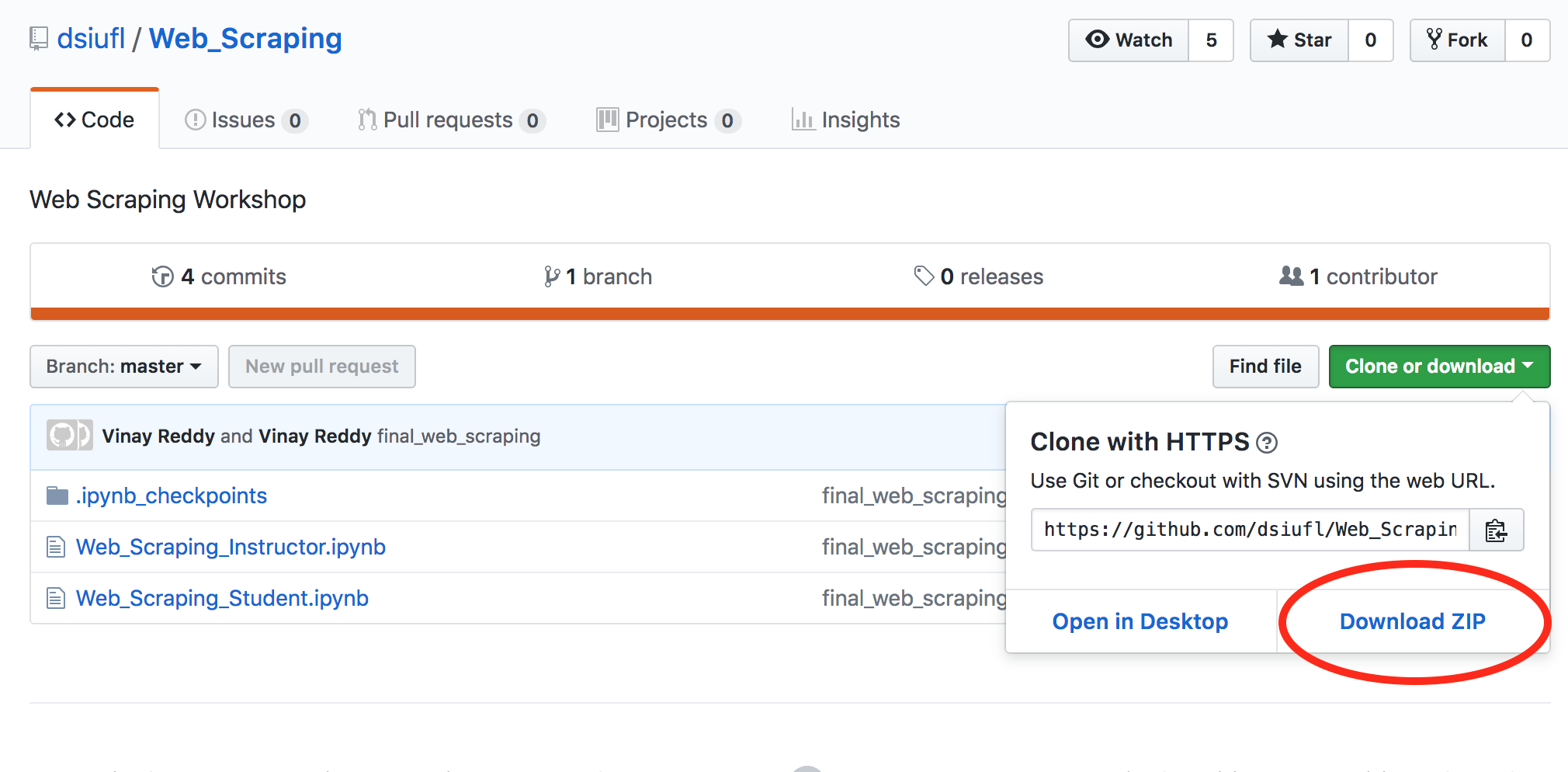The image size is (1568, 772).
Task: Go to the dsiufl owner profile
Action: click(x=91, y=39)
